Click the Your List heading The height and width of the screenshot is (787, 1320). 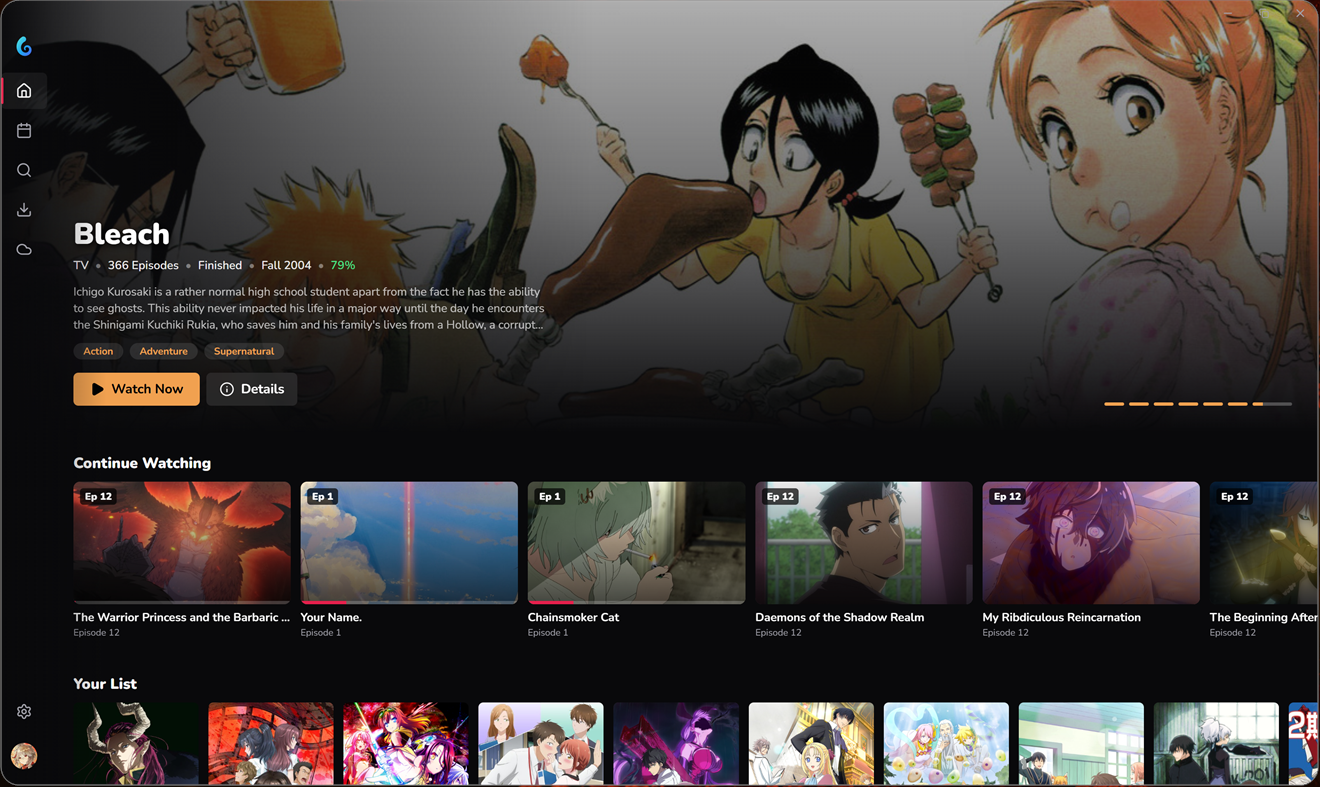(x=105, y=684)
